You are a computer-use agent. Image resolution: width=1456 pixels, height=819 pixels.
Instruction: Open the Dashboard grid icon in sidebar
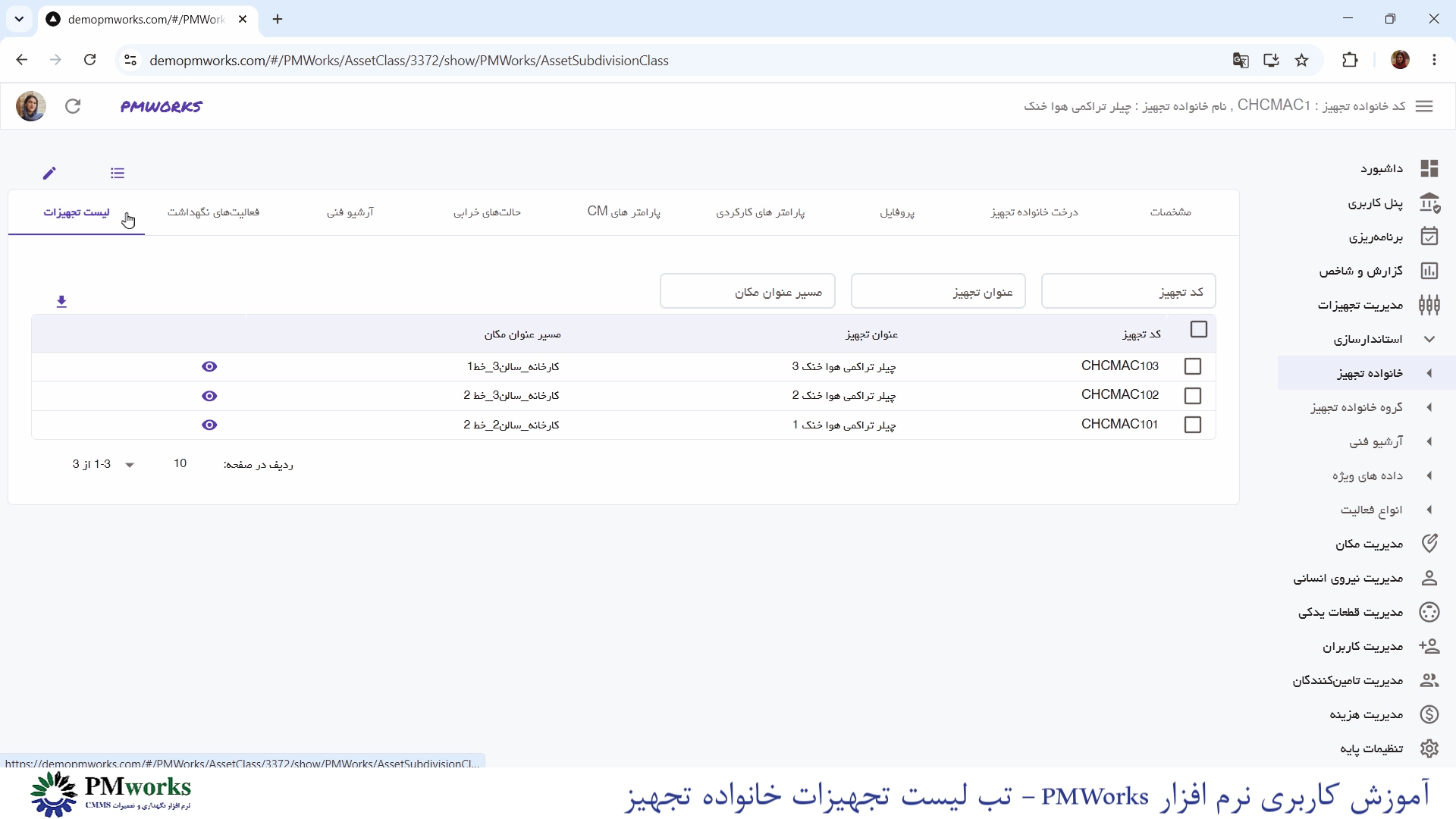(1429, 168)
